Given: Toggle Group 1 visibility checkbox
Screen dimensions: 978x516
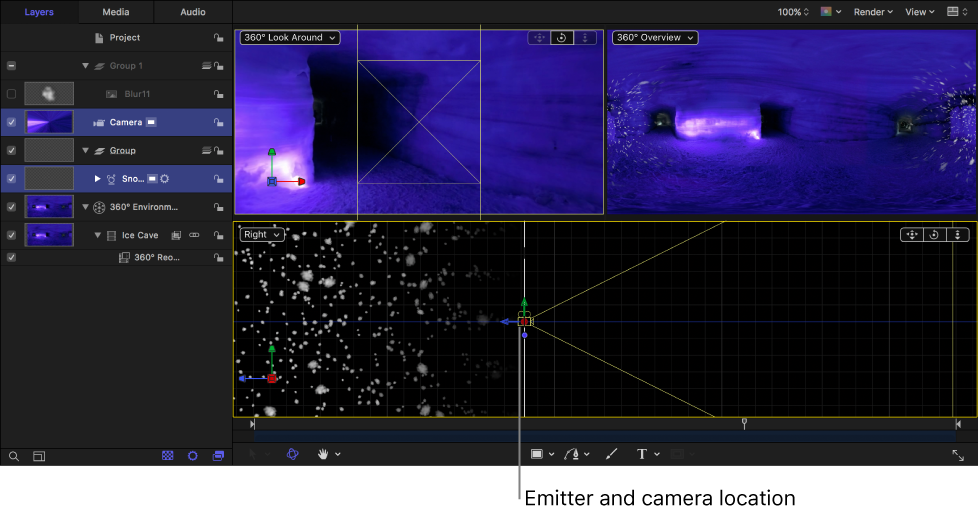Looking at the screenshot, I should (x=11, y=66).
